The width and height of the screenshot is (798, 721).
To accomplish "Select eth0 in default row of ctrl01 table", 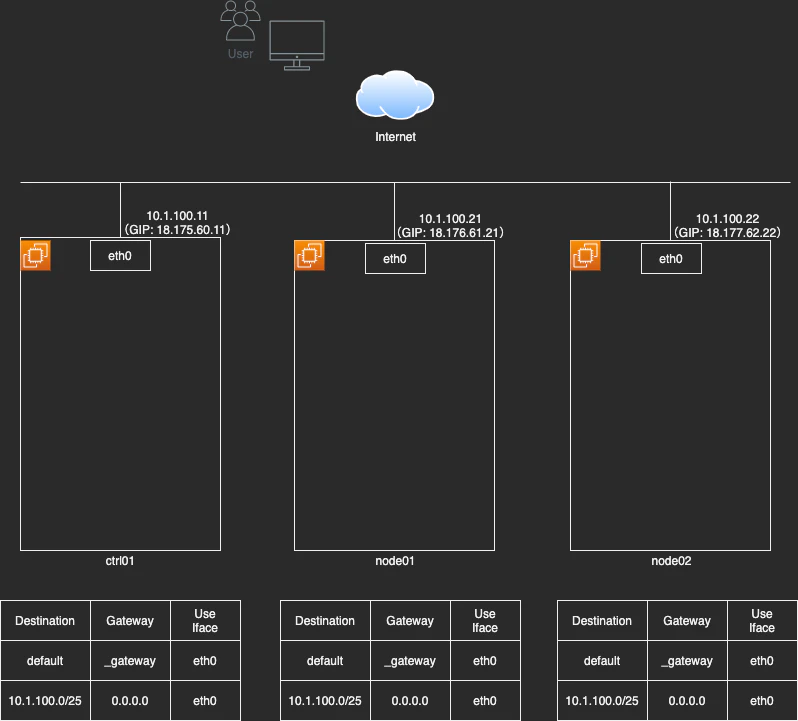I will pos(206,660).
